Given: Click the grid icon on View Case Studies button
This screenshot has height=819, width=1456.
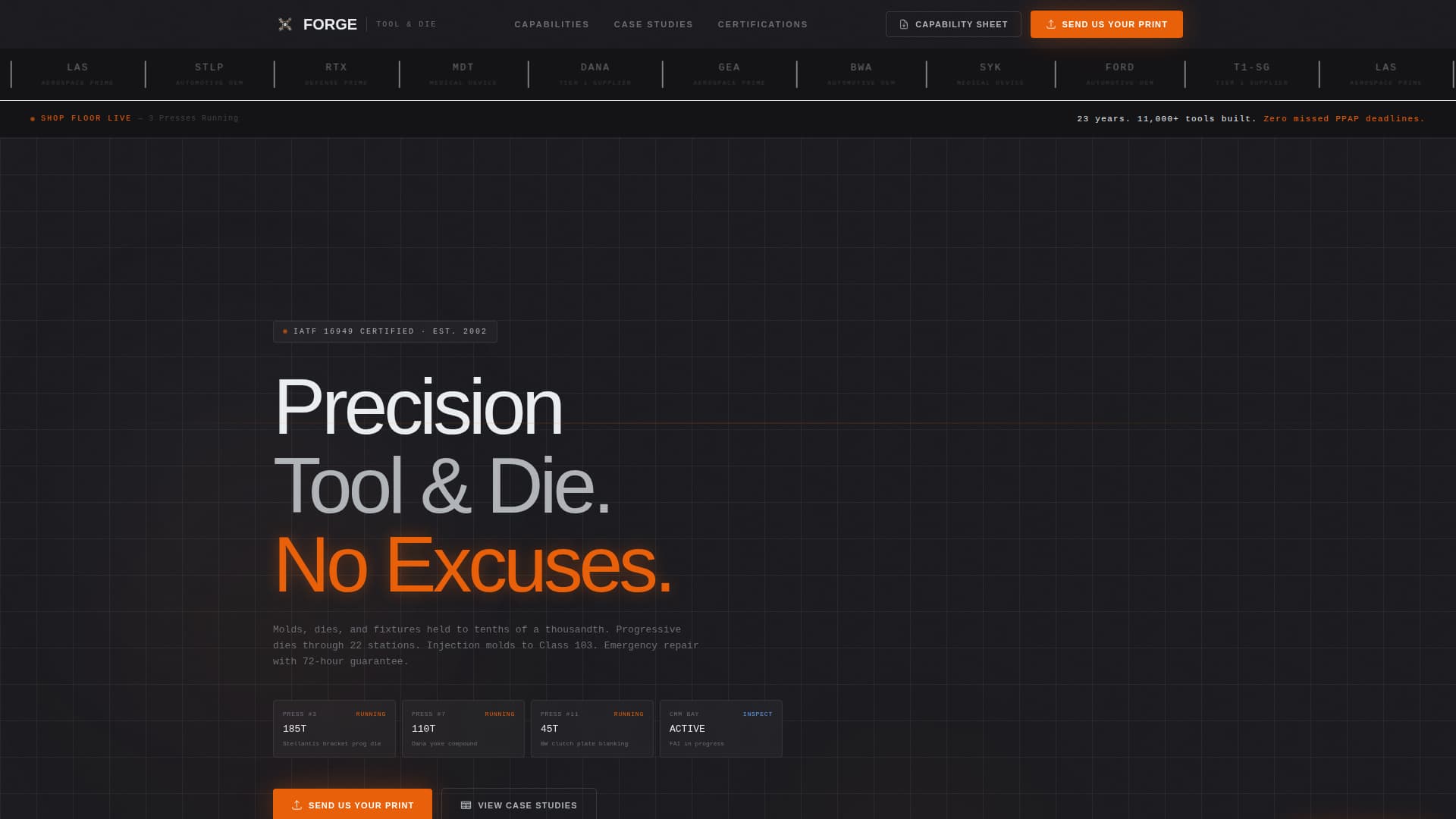Looking at the screenshot, I should 465,805.
